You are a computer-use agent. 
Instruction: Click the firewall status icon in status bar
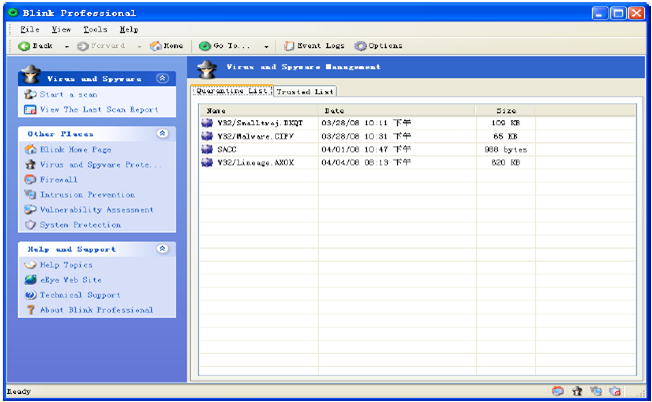point(558,391)
